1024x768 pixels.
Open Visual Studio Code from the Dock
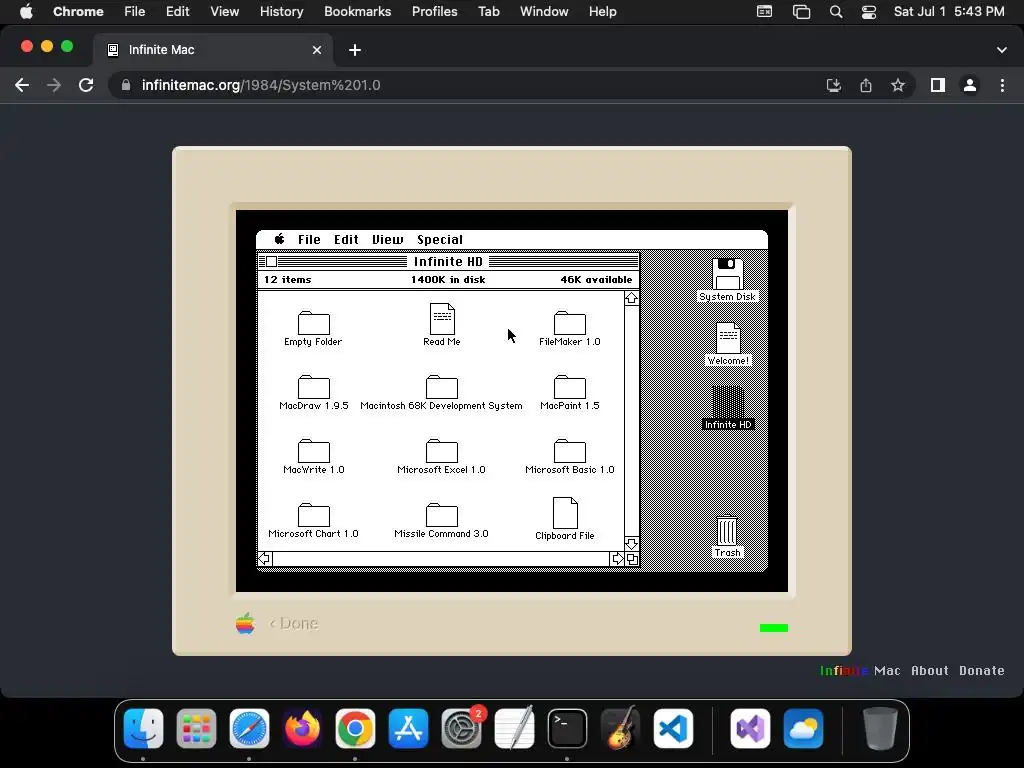[x=673, y=728]
